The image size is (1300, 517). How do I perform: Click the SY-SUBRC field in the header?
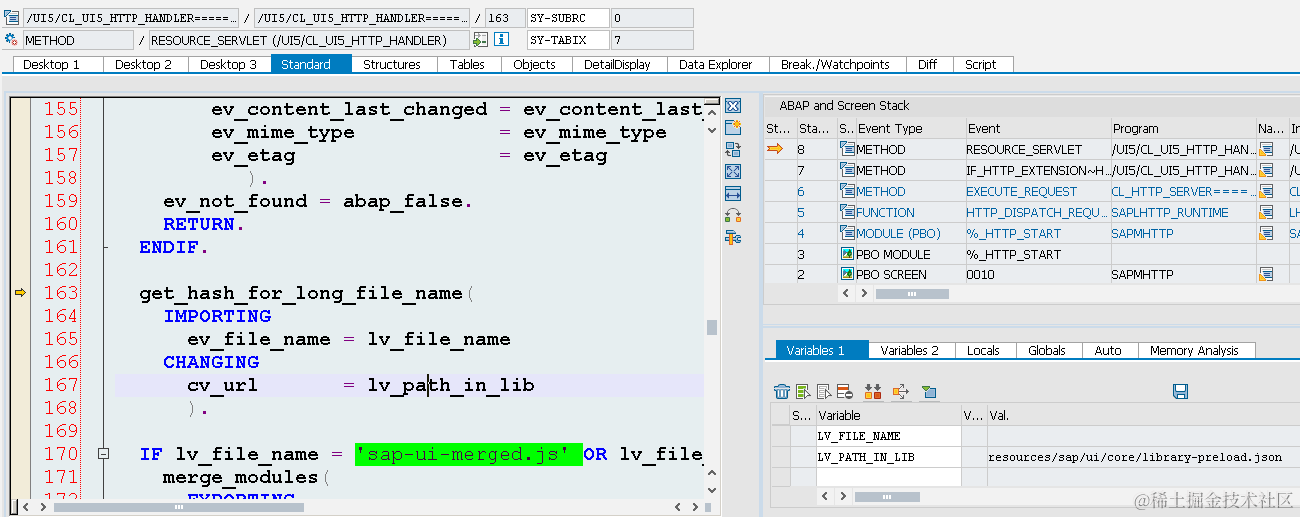pos(567,18)
